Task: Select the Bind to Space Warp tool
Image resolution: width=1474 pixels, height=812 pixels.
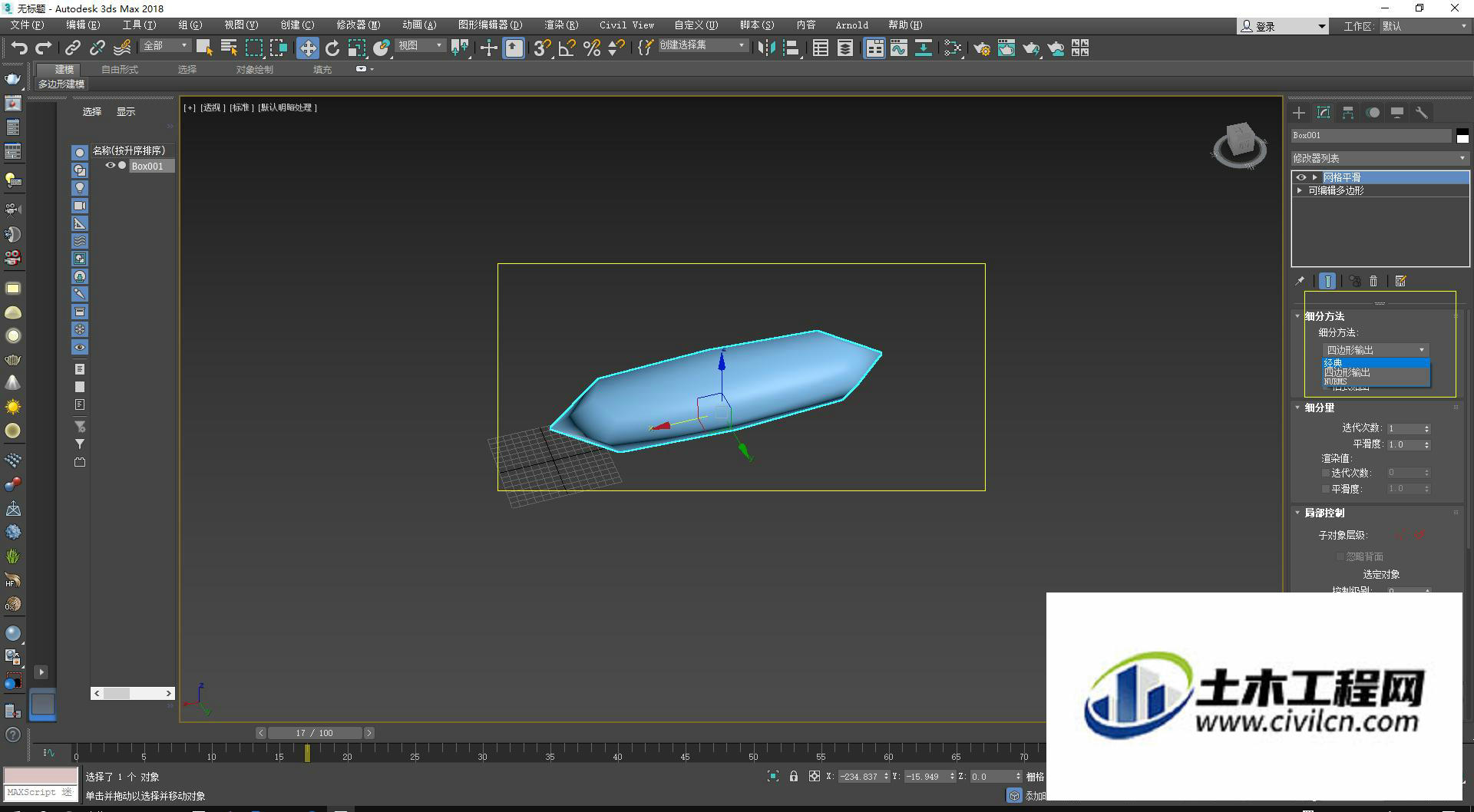Action: tap(121, 48)
